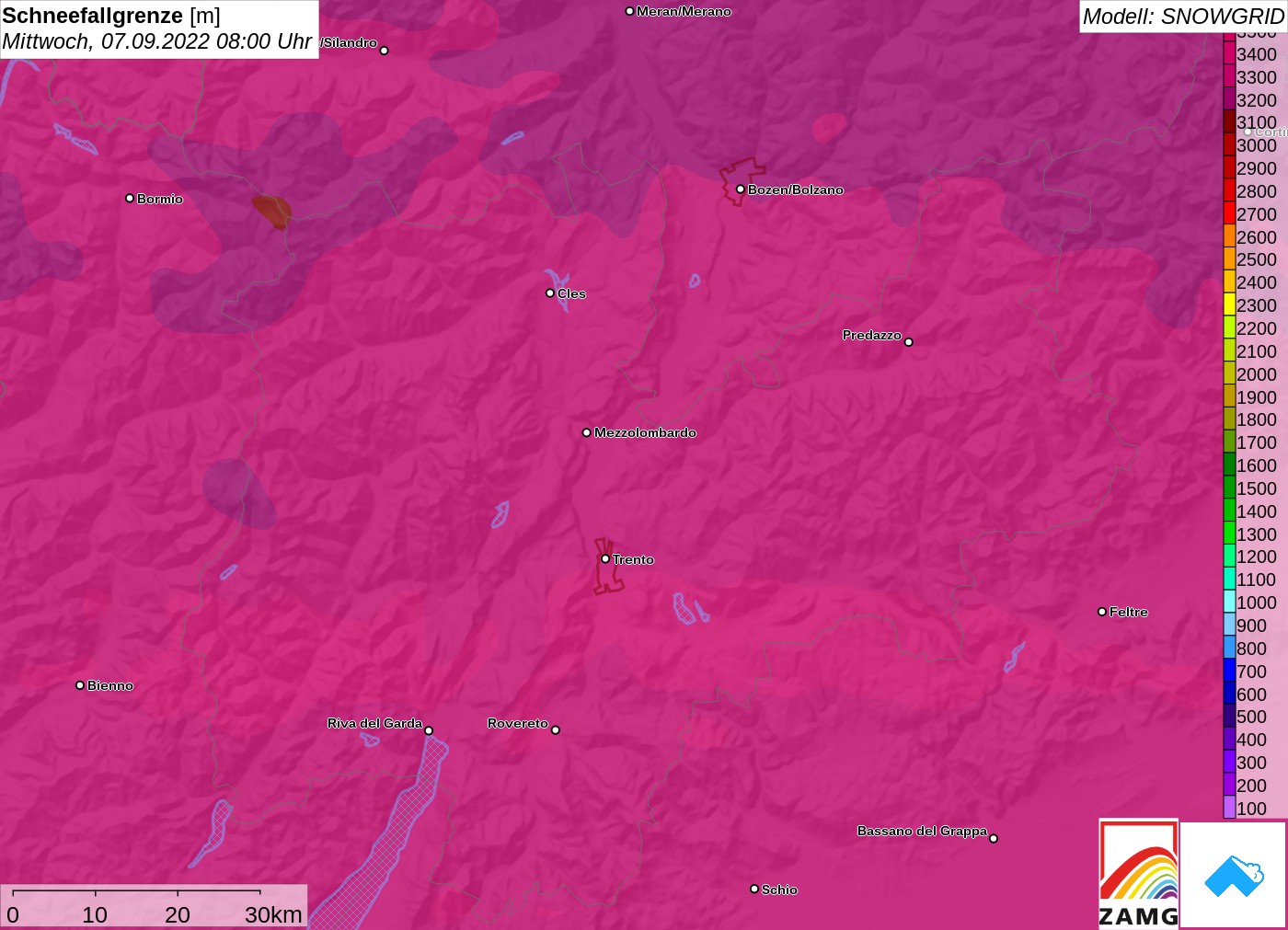Click the 20 mark on scale bar
Screen dimensions: 1288x930
pos(178,914)
